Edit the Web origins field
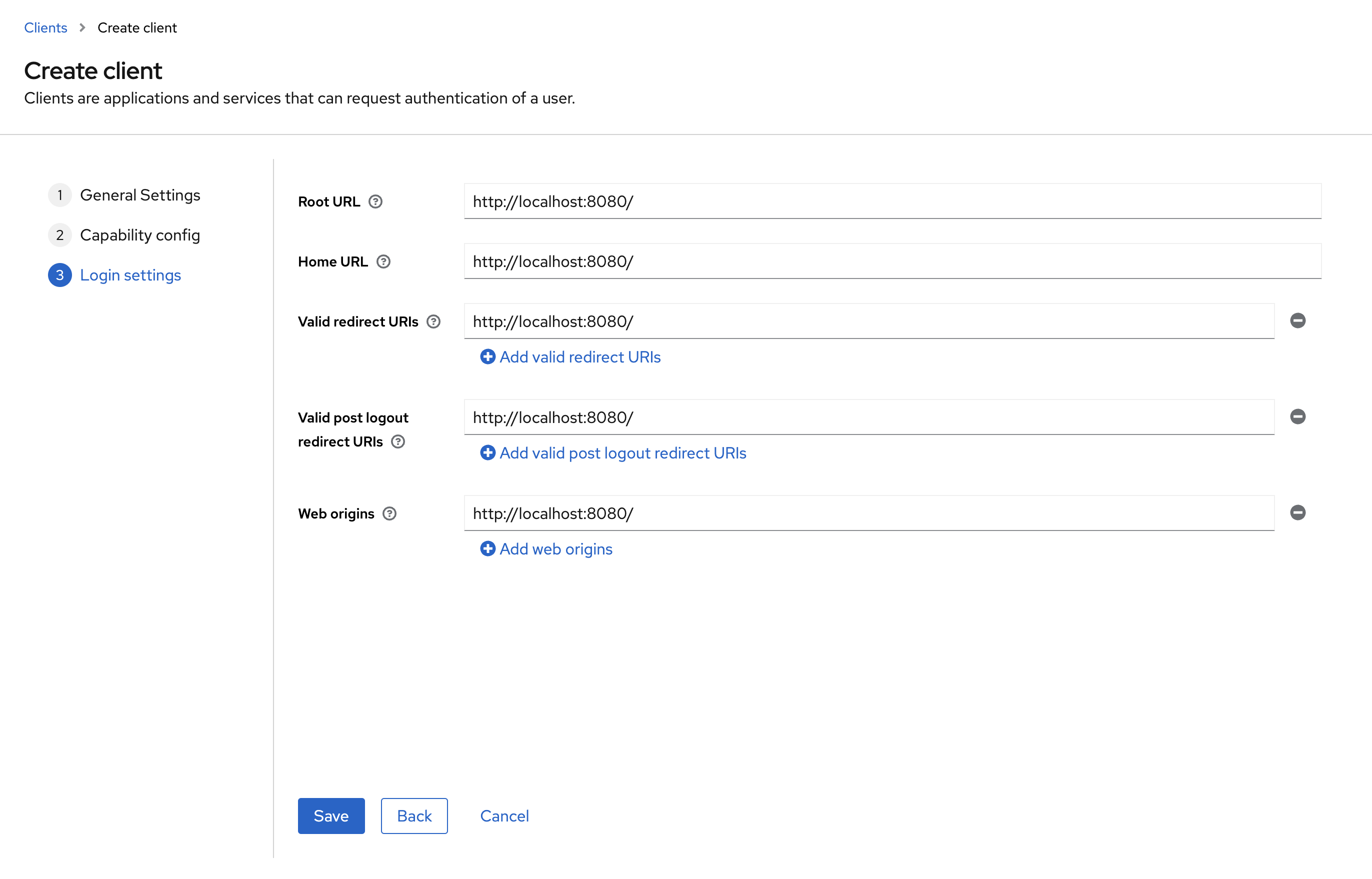 869,513
